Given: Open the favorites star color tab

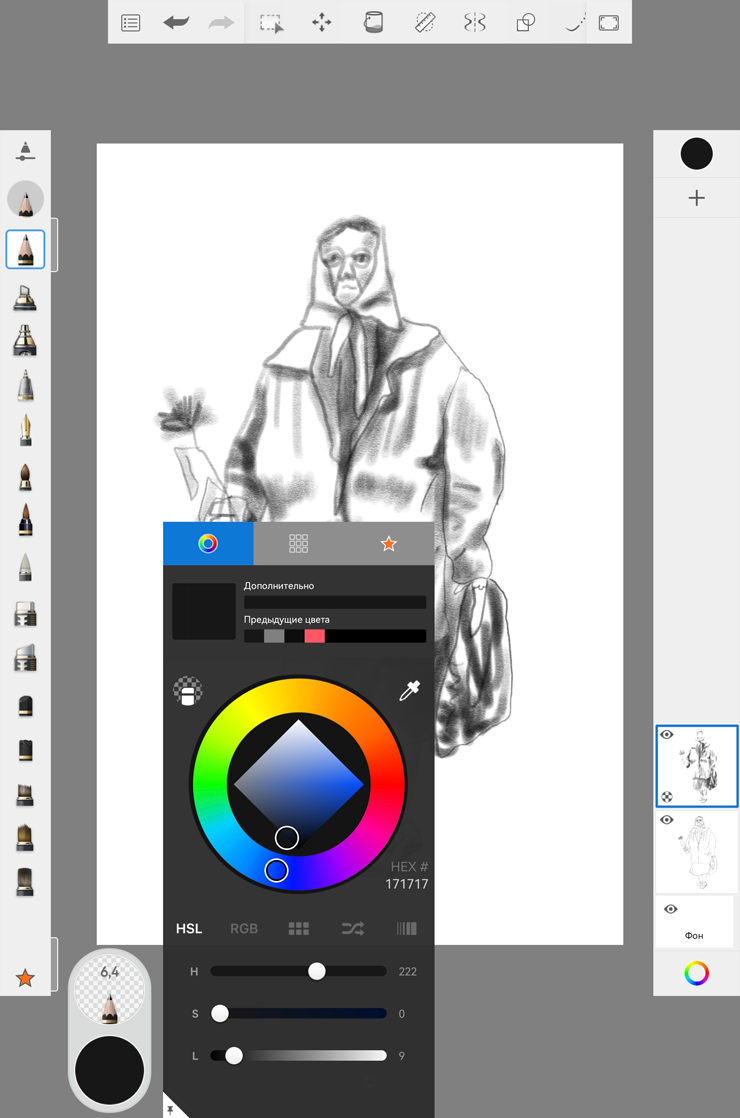Looking at the screenshot, I should click(x=388, y=543).
